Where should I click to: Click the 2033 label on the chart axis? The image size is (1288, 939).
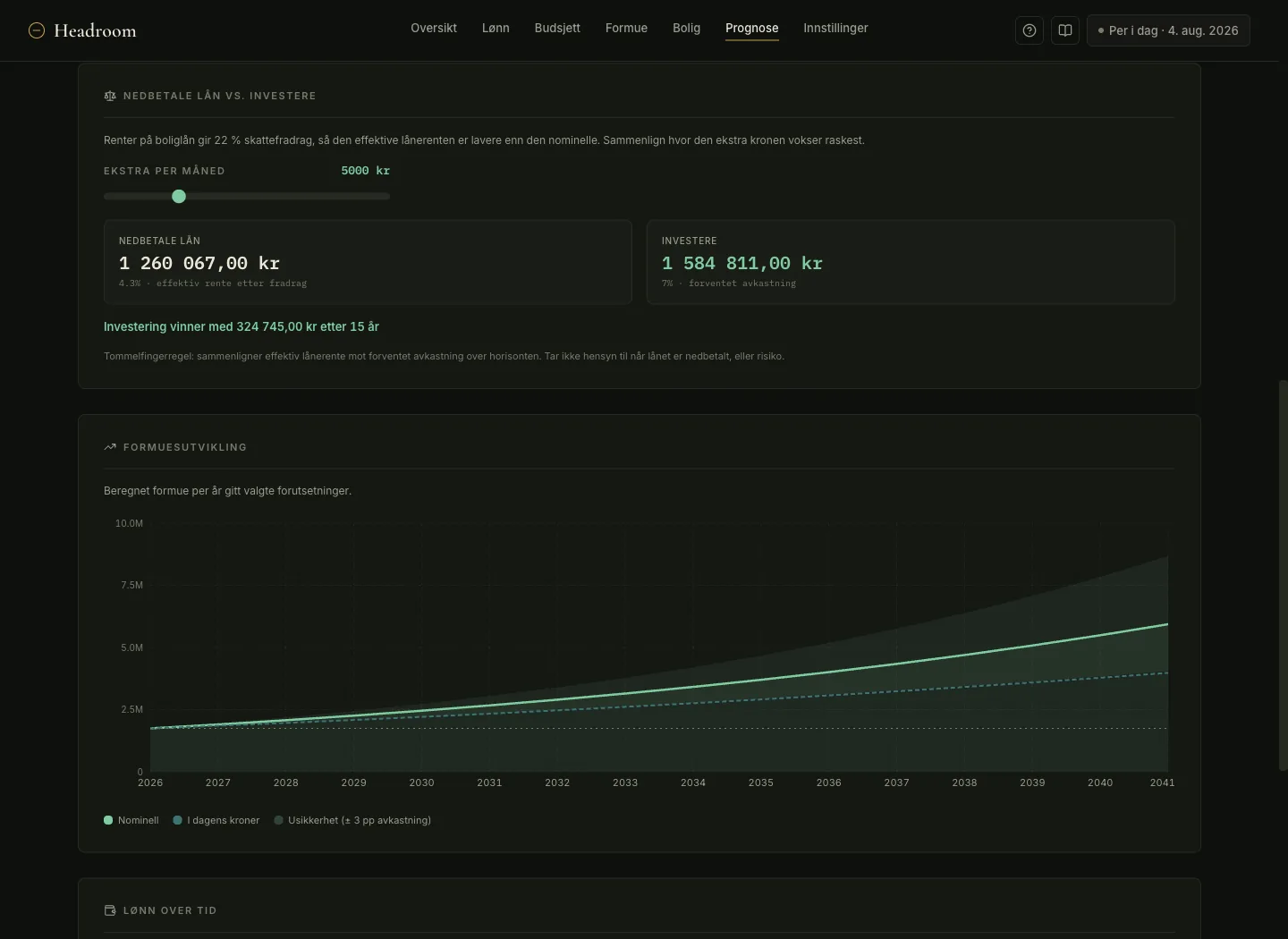(625, 782)
